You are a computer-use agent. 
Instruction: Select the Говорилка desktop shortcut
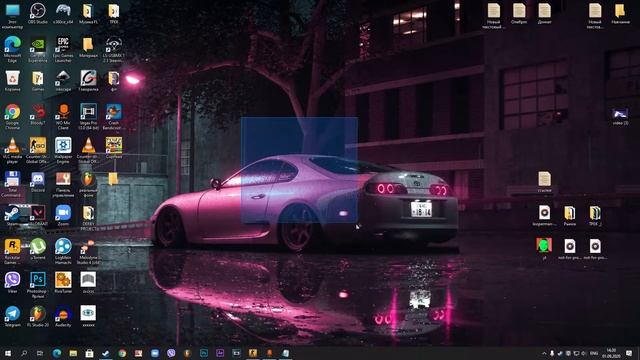tap(88, 78)
